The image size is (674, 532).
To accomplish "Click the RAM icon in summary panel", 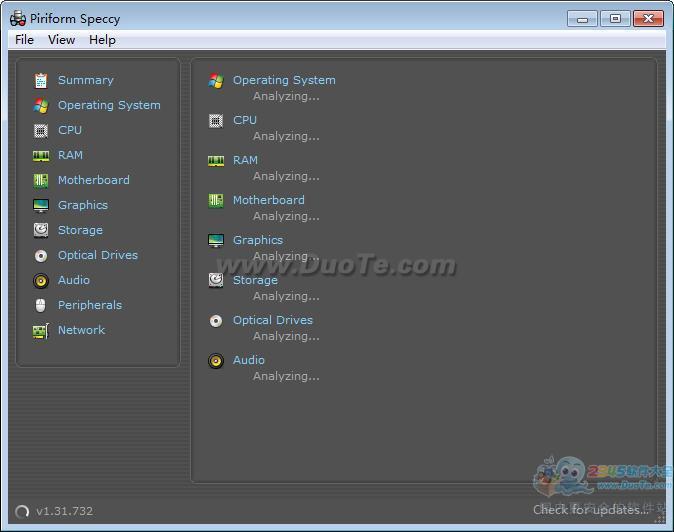I will [216, 161].
